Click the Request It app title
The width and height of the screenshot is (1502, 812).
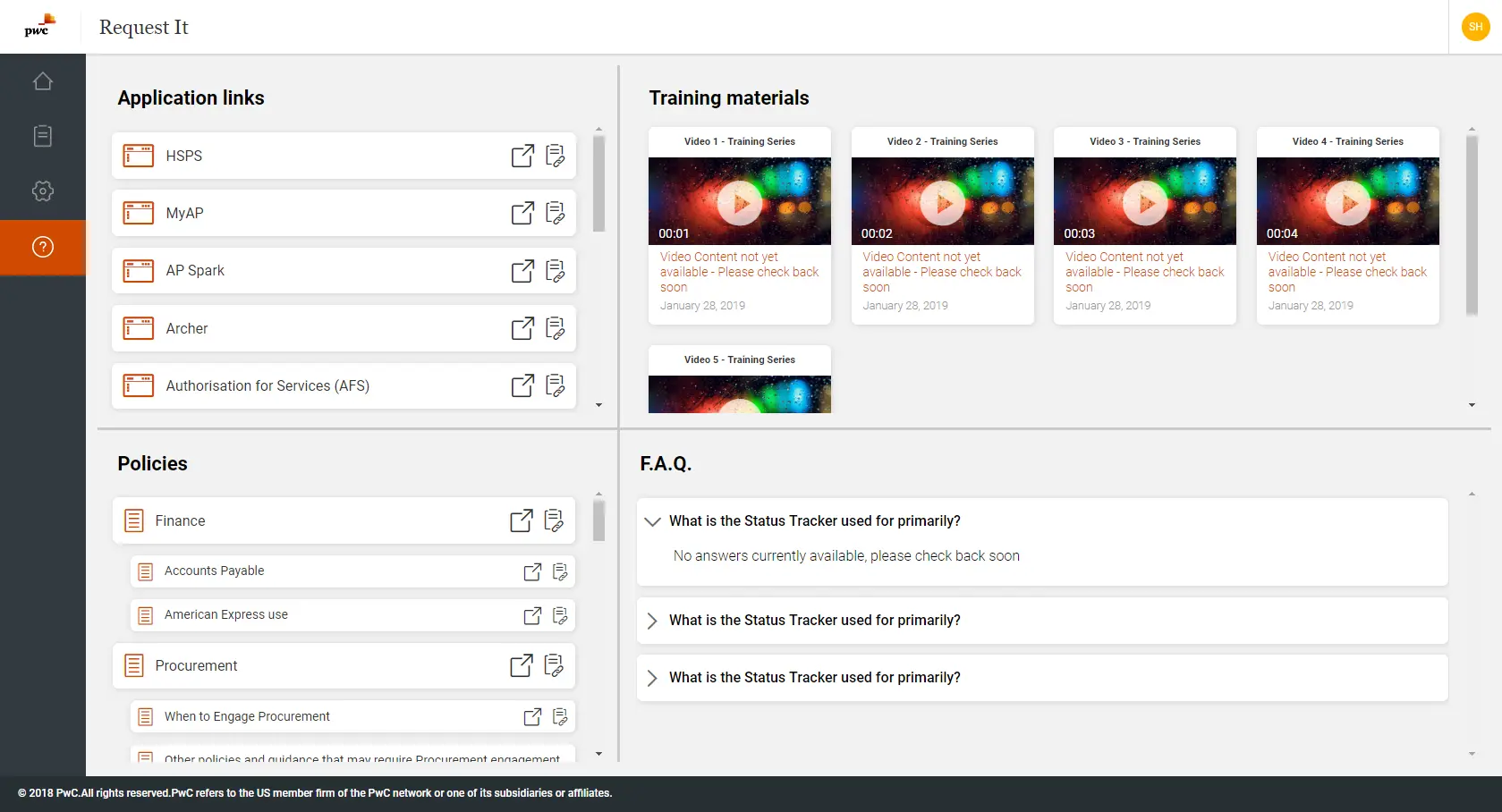click(x=144, y=27)
